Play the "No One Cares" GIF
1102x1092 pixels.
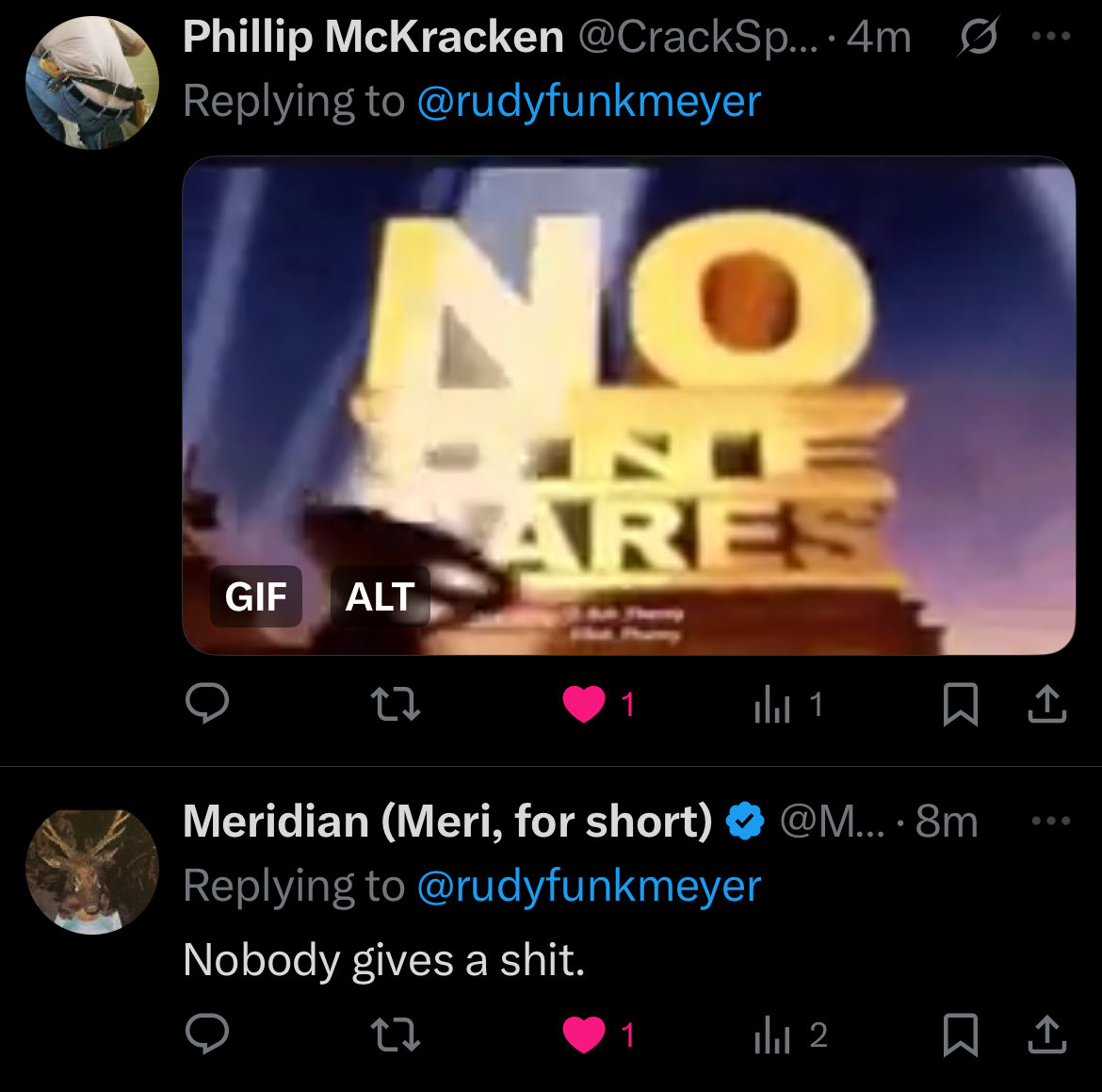pyautogui.click(x=628, y=405)
